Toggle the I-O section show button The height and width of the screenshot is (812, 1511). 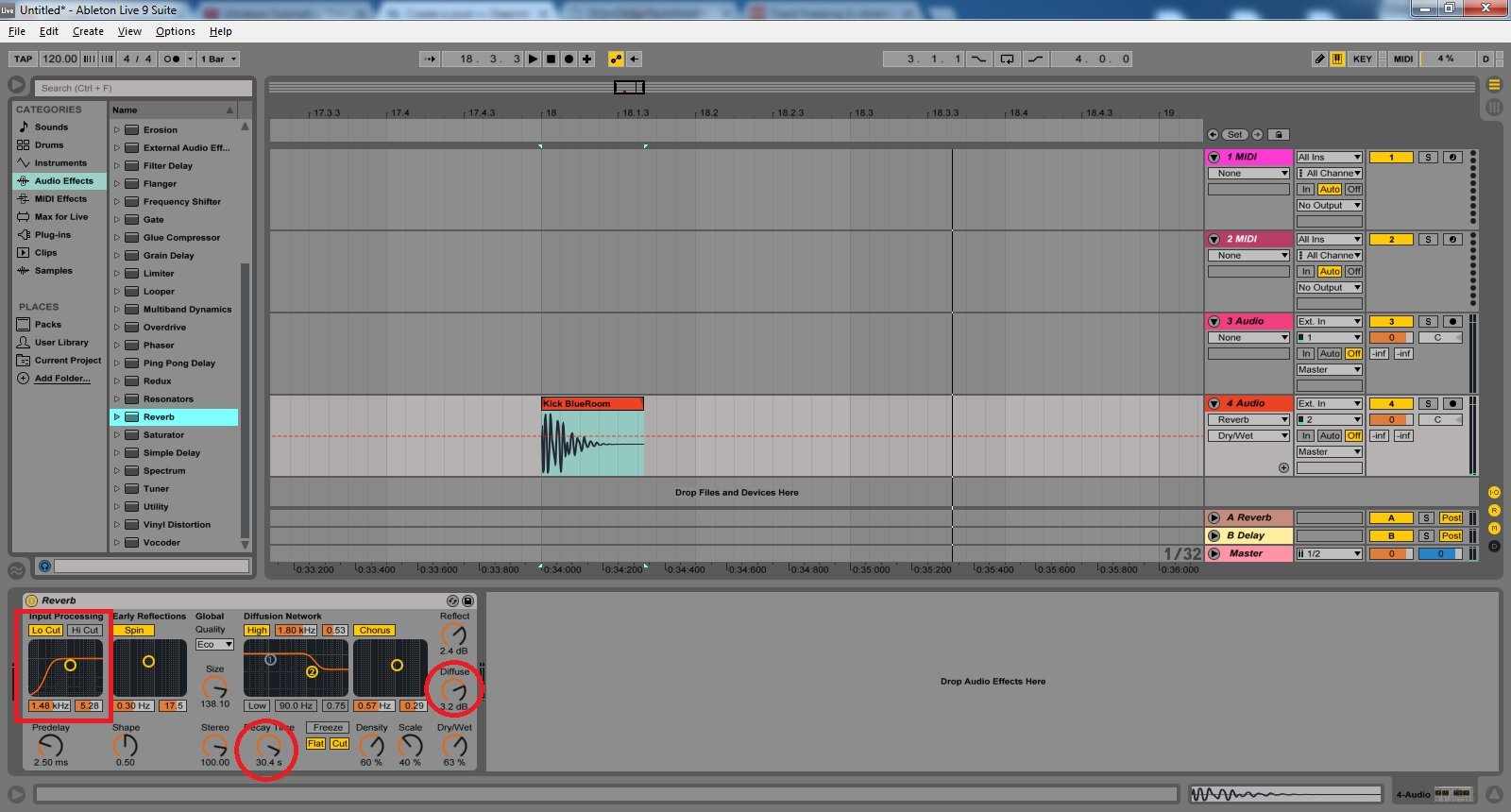tap(1494, 493)
